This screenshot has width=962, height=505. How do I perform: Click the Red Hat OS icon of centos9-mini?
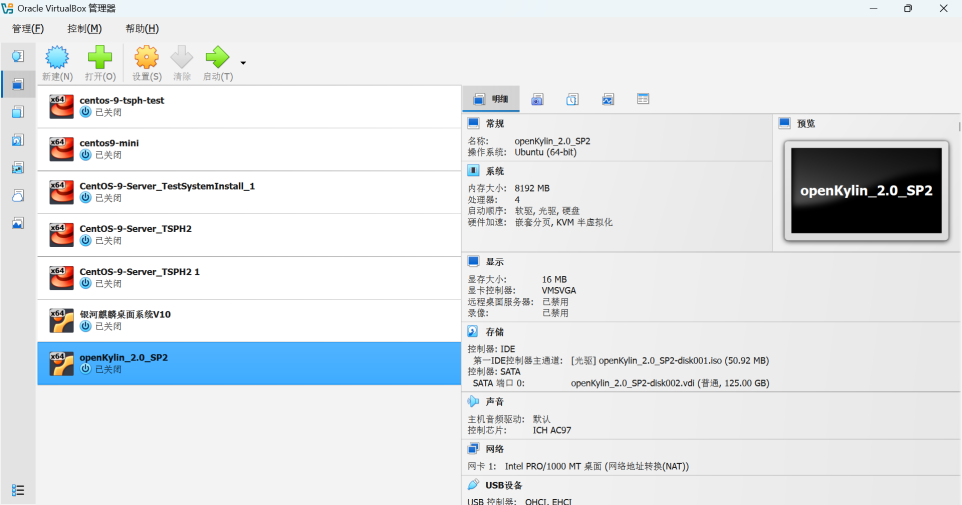point(61,149)
